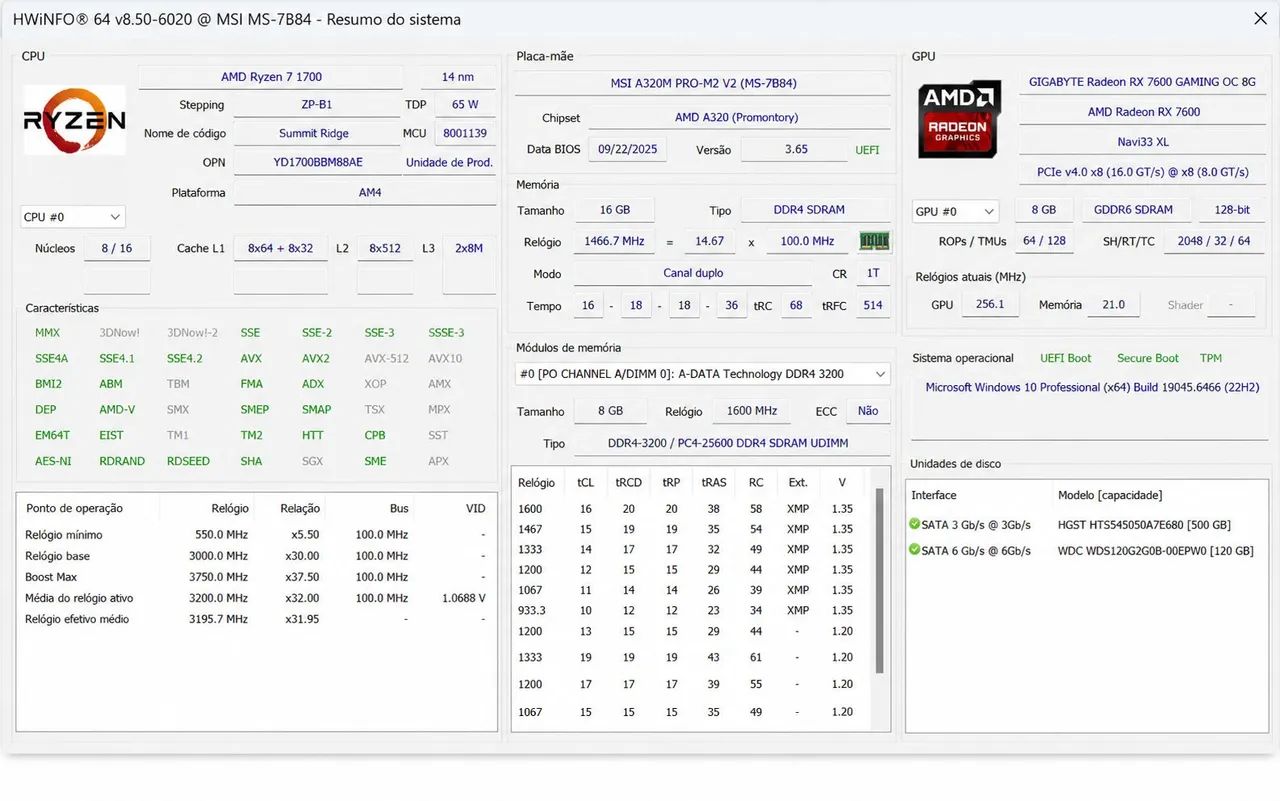Click the BIOS date 09/22/2025 value
1280x801 pixels.
(627, 149)
